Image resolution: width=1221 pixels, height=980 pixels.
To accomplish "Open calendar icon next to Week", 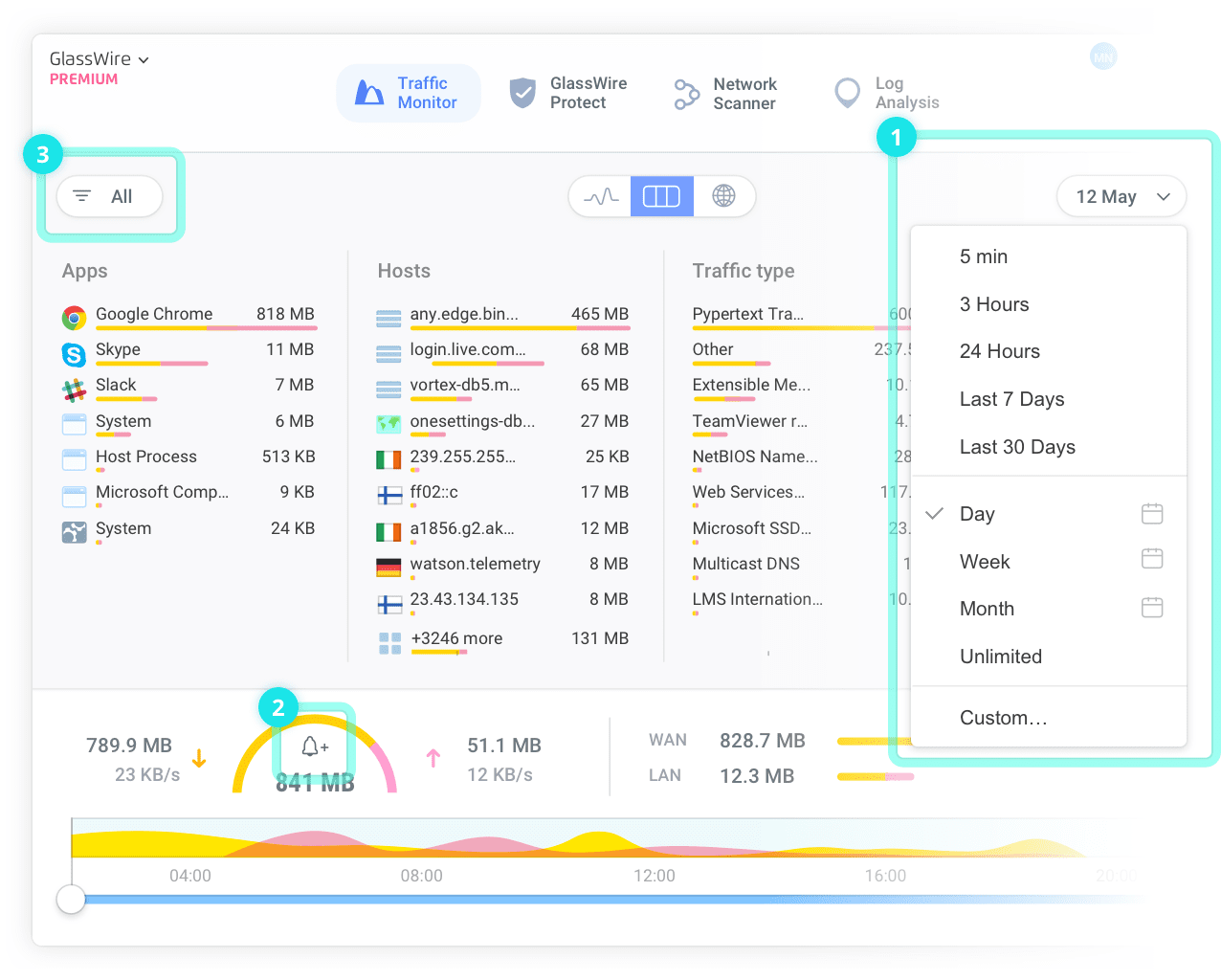I will (x=1152, y=559).
